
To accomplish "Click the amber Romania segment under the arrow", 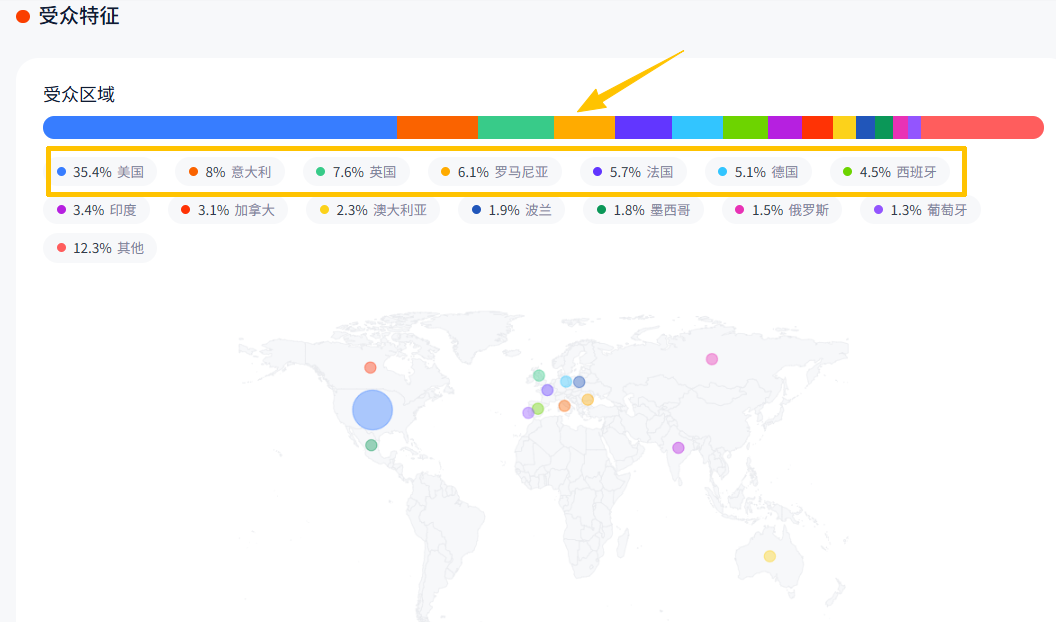I will pos(584,127).
